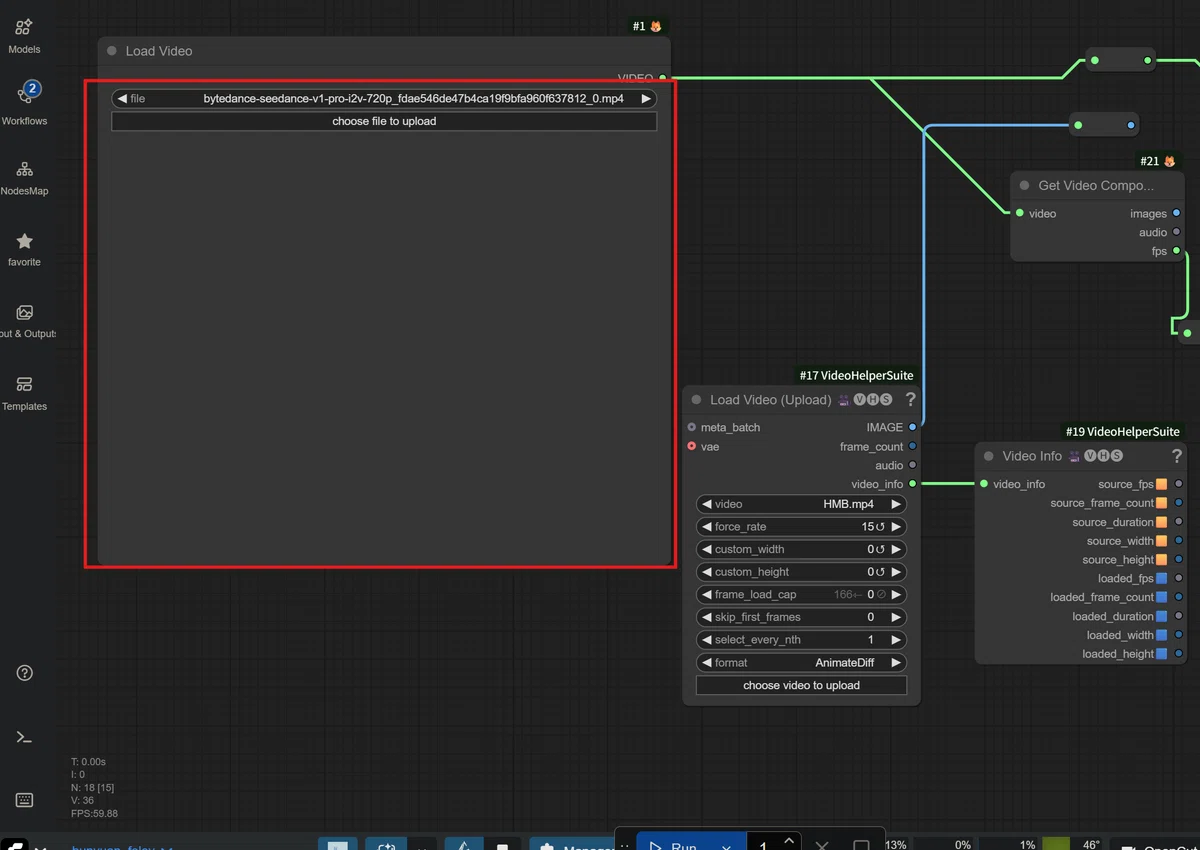This screenshot has width=1200, height=850.
Task: Click the video_info input socket on Video Info
Action: click(984, 484)
